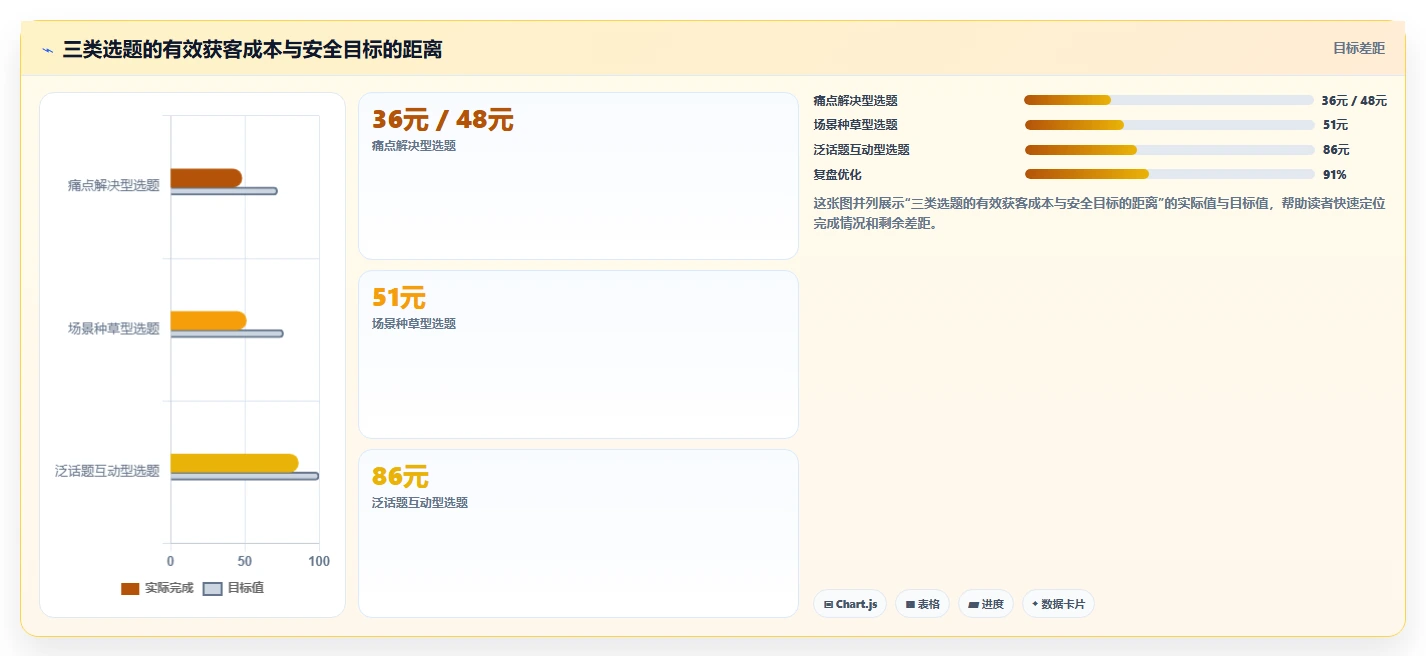Click the 36元 / 48元 value beside the progress bar
The height and width of the screenshot is (656, 1426).
click(1354, 101)
